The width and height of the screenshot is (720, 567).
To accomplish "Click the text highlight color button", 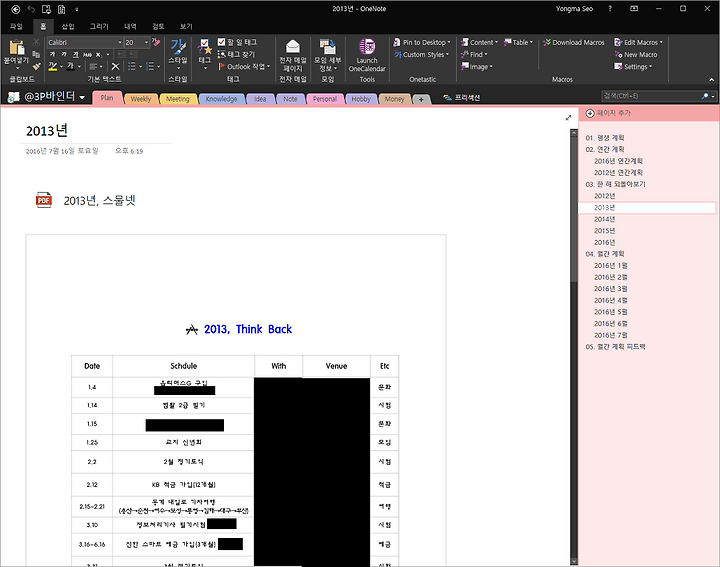I will tap(53, 67).
